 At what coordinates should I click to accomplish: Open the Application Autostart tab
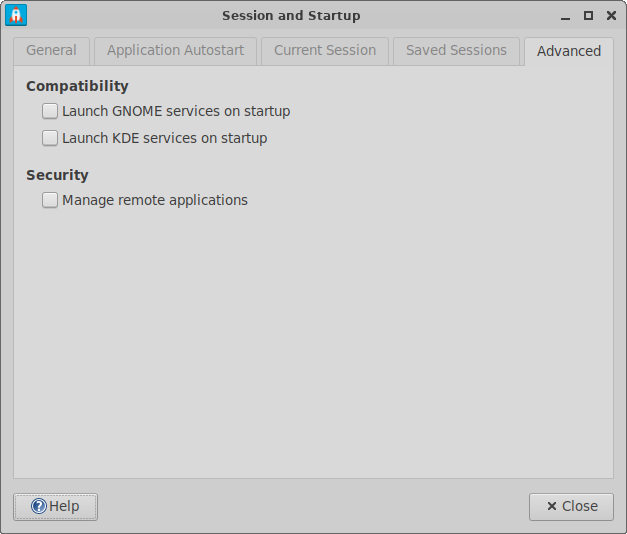175,51
